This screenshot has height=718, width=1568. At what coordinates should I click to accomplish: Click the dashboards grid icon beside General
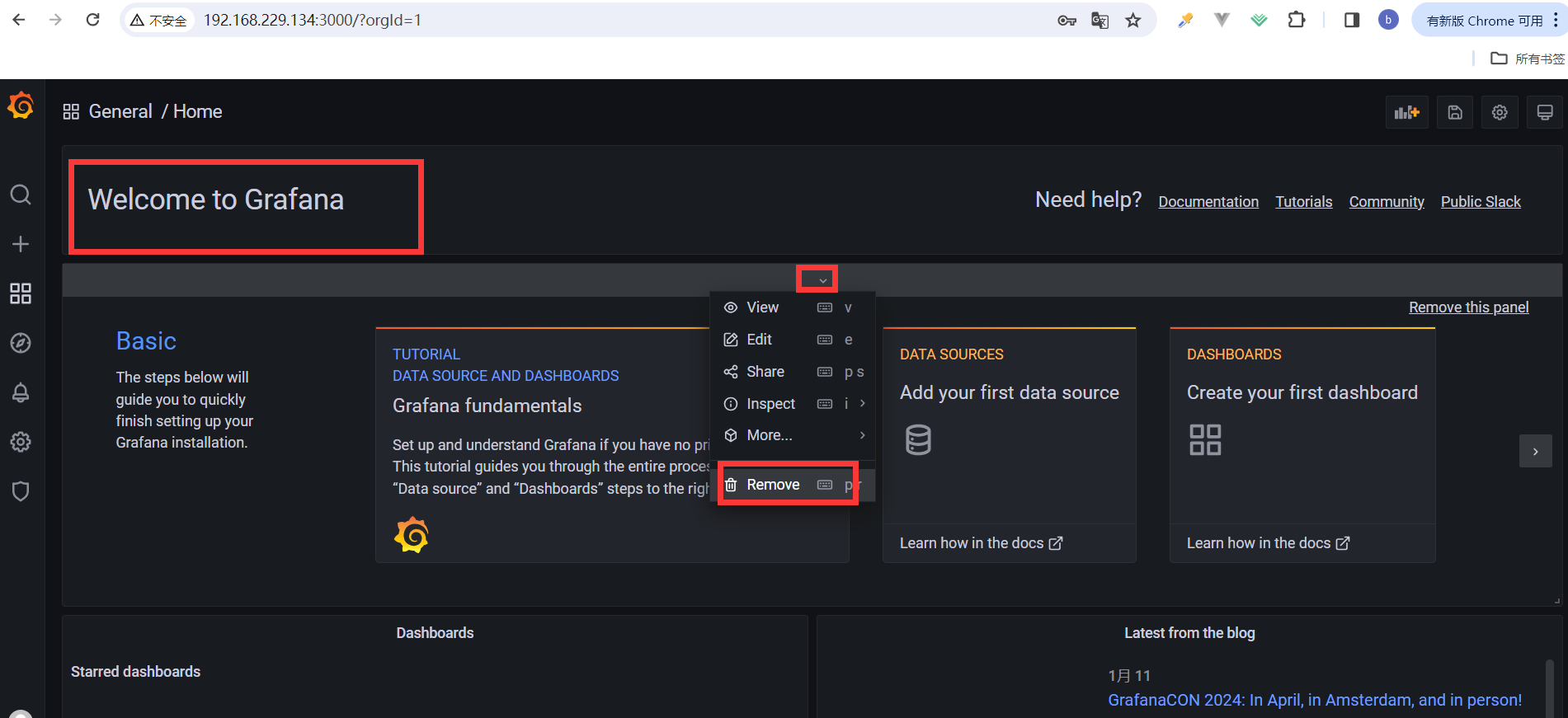[71, 111]
